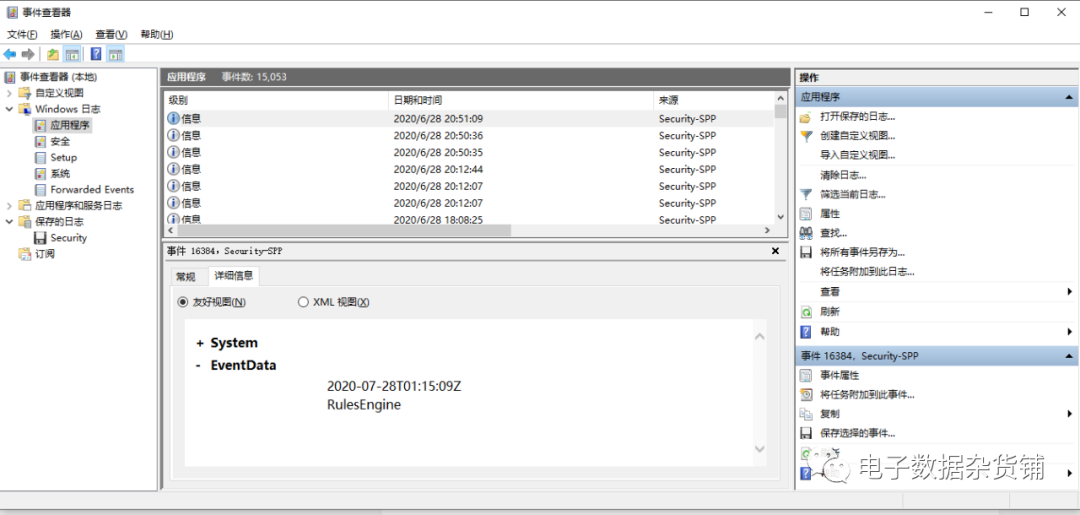Click 创建自定义视图 action
This screenshot has height=515, width=1080.
[858, 136]
